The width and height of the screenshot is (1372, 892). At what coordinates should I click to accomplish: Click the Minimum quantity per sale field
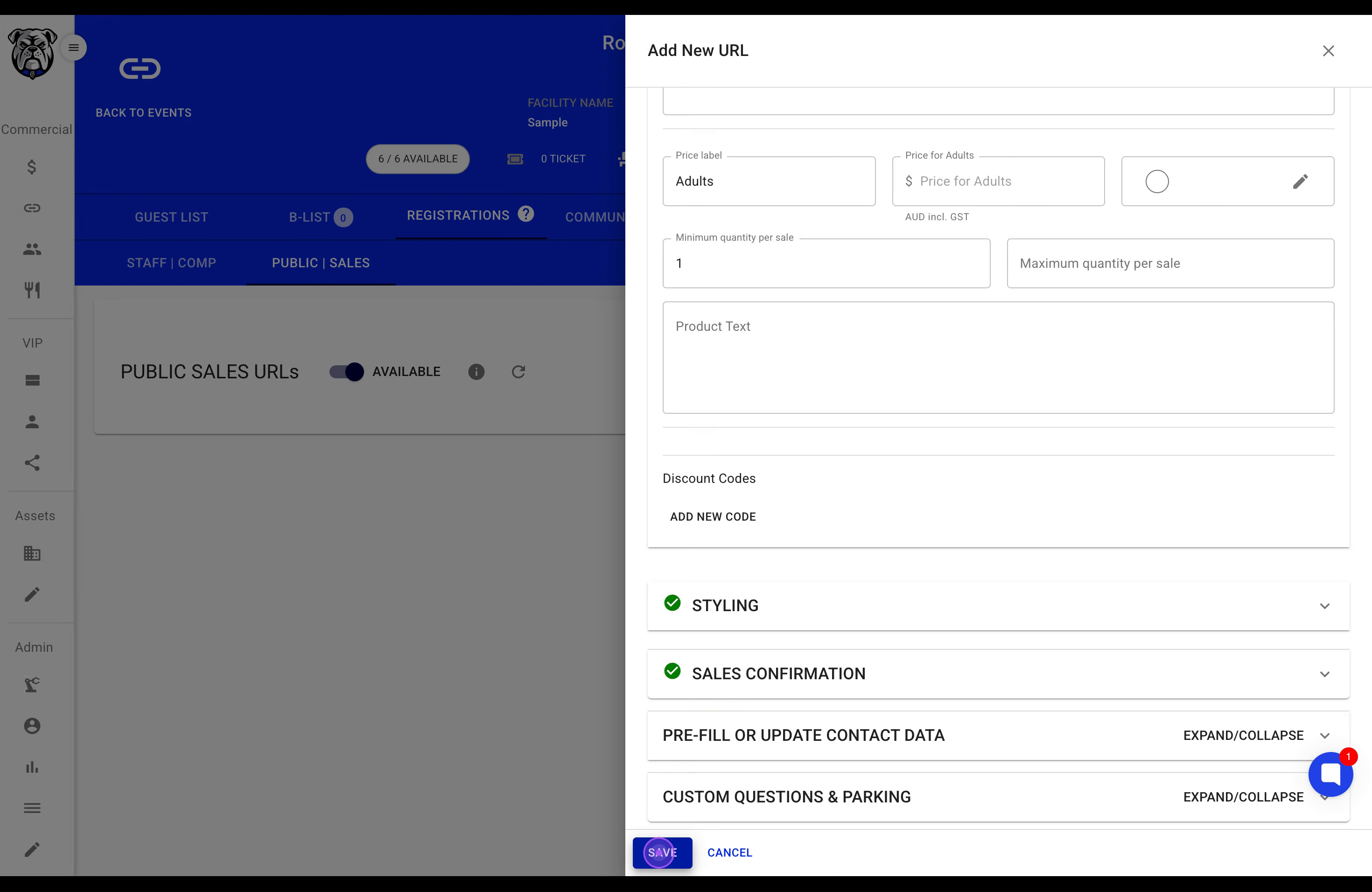click(826, 263)
